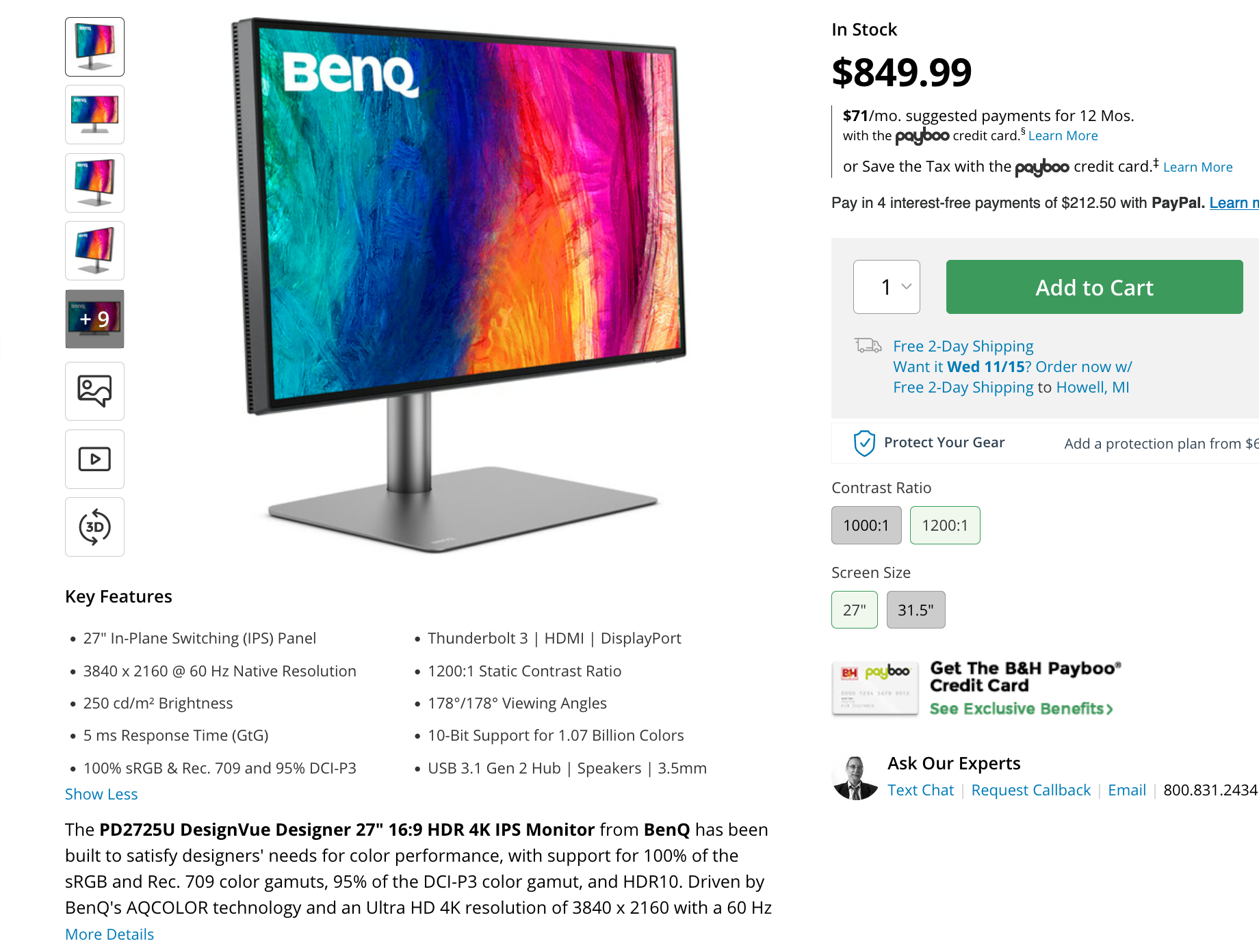Click the Payboo credit card image
Screen dimensions: 1259x952
pyautogui.click(x=875, y=688)
